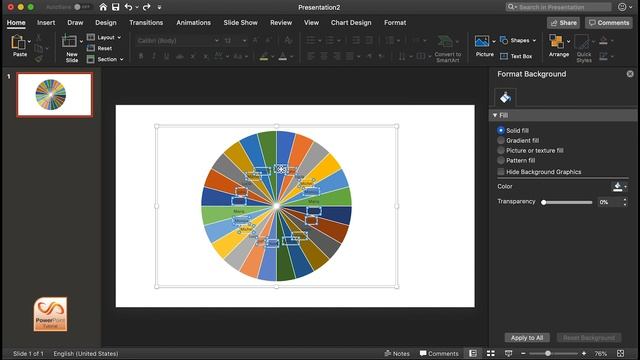
Task: Open Customize Quick Access Toolbar arrow
Action: [159, 7]
